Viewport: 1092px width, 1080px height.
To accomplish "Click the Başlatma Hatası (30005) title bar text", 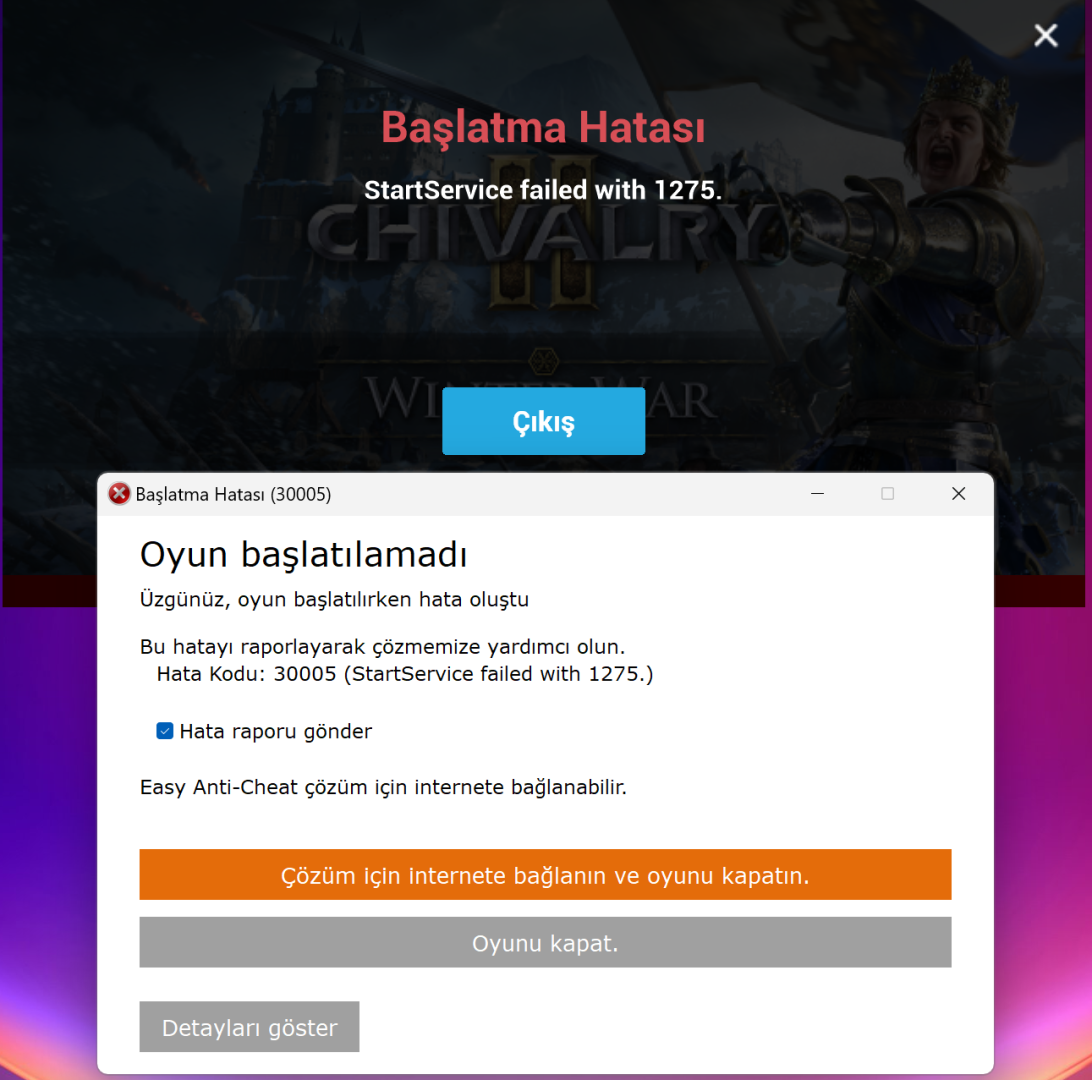I will tap(233, 494).
